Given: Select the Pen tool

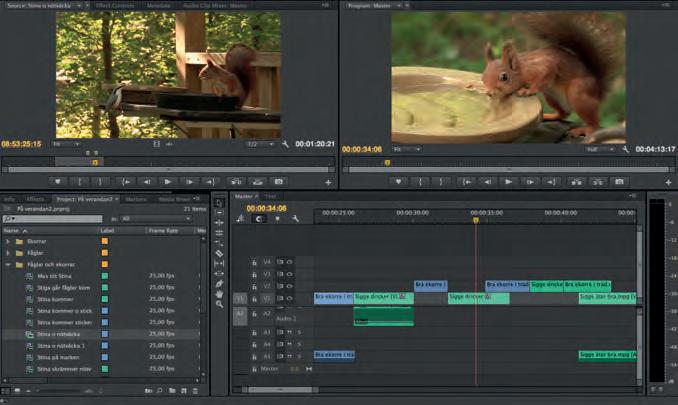Looking at the screenshot, I should coord(219,283).
